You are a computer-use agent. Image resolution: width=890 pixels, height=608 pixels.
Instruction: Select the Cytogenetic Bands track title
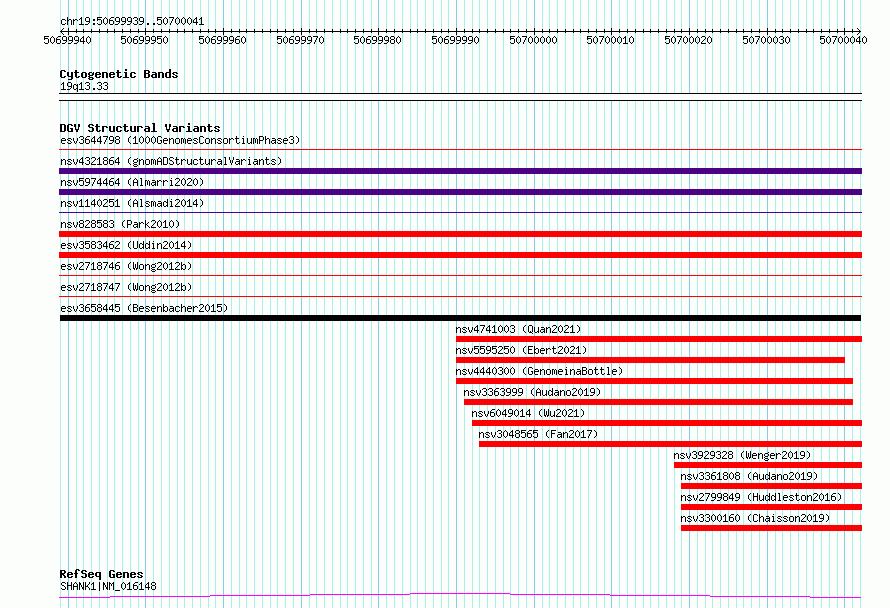[x=119, y=74]
